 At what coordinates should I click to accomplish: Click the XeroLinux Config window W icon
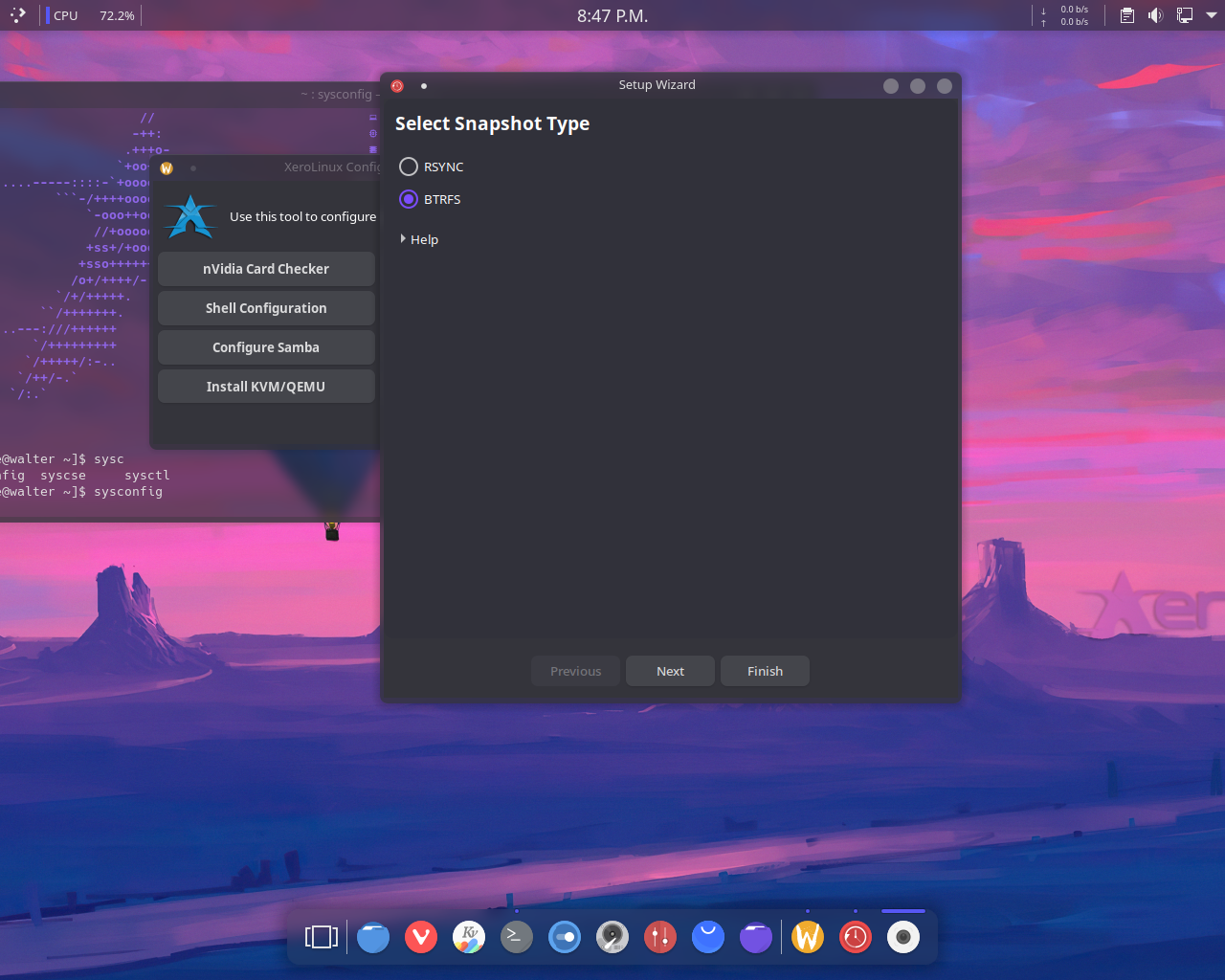167,168
